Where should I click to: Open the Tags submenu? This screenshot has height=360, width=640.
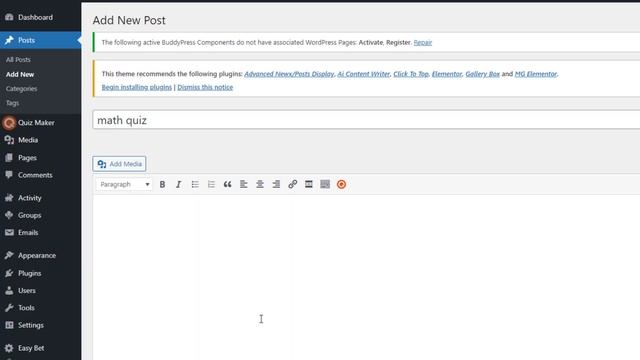point(12,103)
